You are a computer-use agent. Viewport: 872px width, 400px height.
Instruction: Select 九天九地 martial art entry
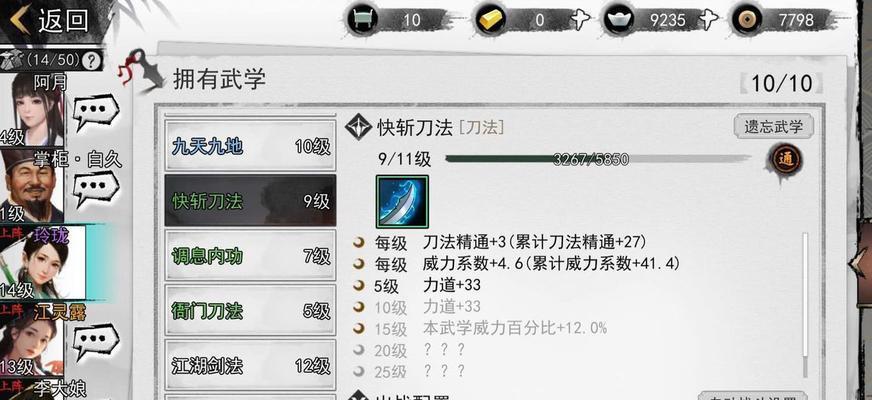pyautogui.click(x=250, y=146)
